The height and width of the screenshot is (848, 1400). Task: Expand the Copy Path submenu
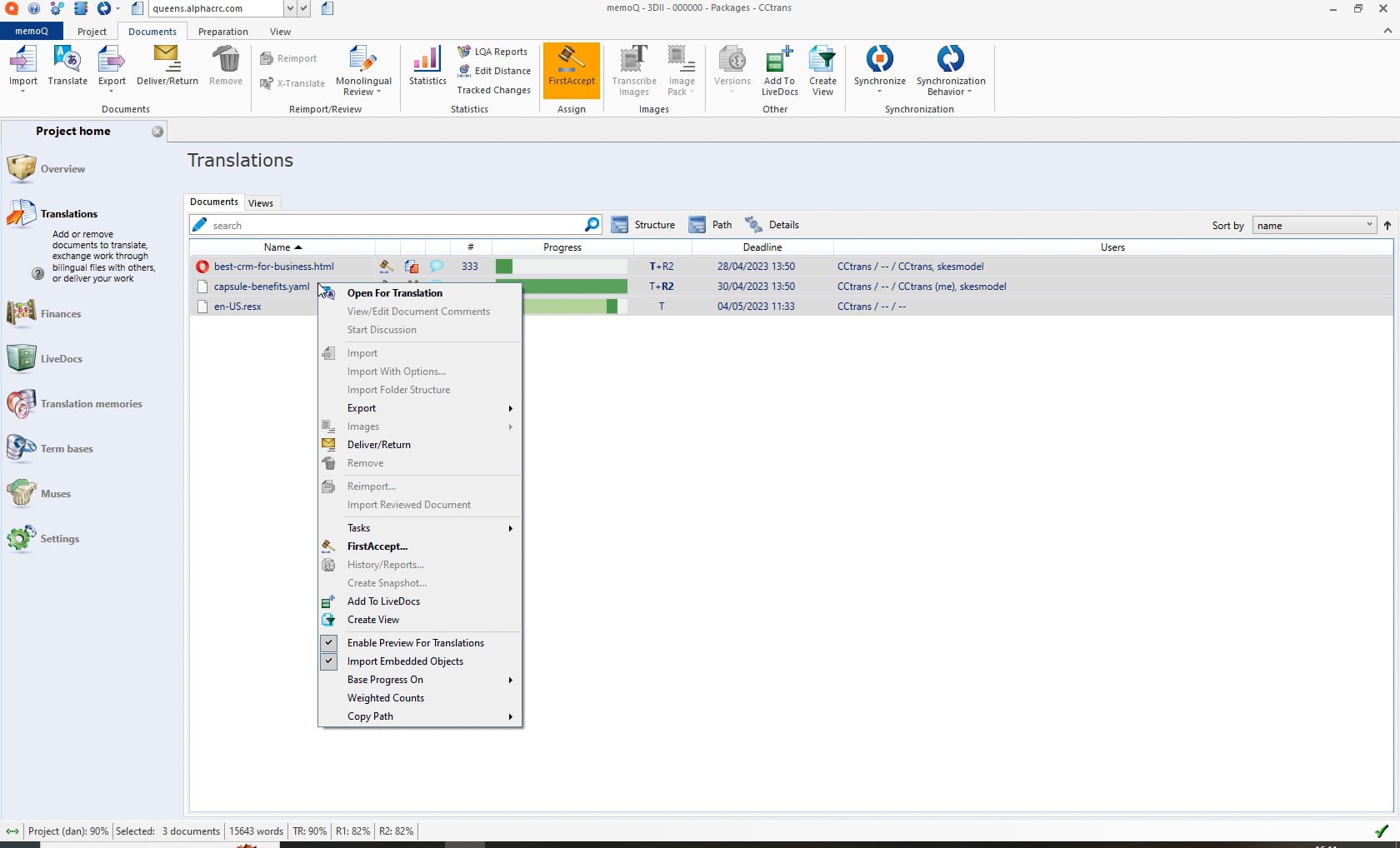419,716
